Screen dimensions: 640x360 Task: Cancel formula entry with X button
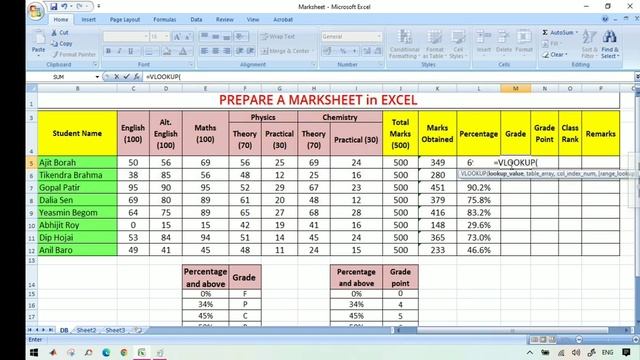click(x=117, y=77)
